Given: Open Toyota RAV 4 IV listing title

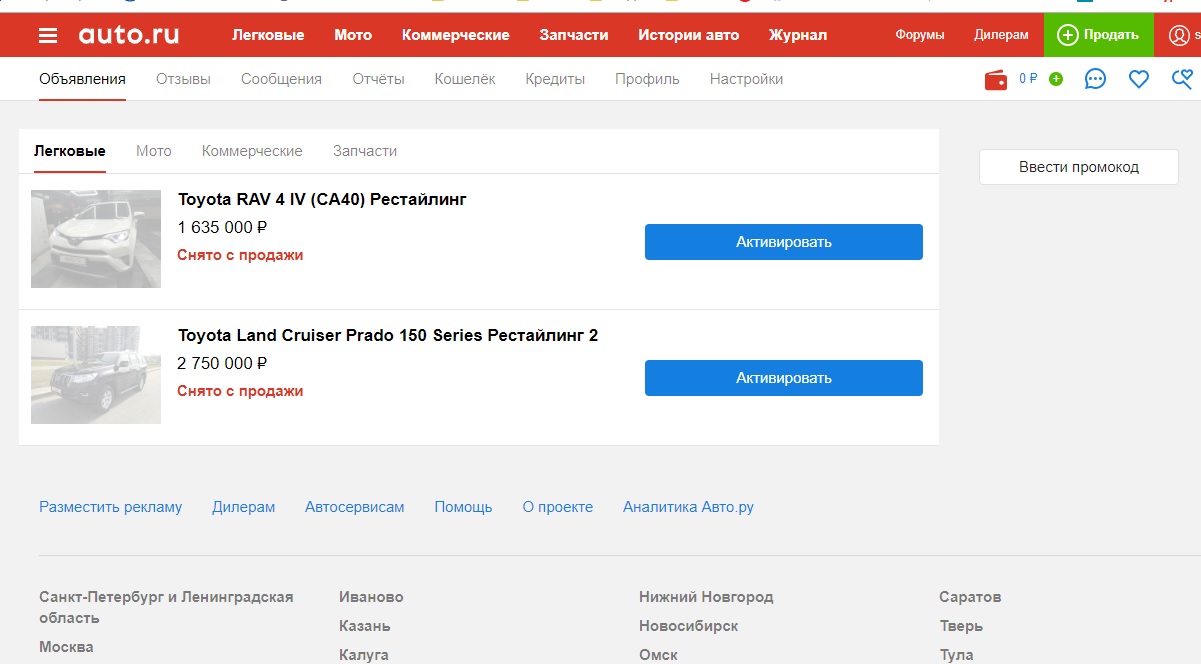Looking at the screenshot, I should 322,199.
